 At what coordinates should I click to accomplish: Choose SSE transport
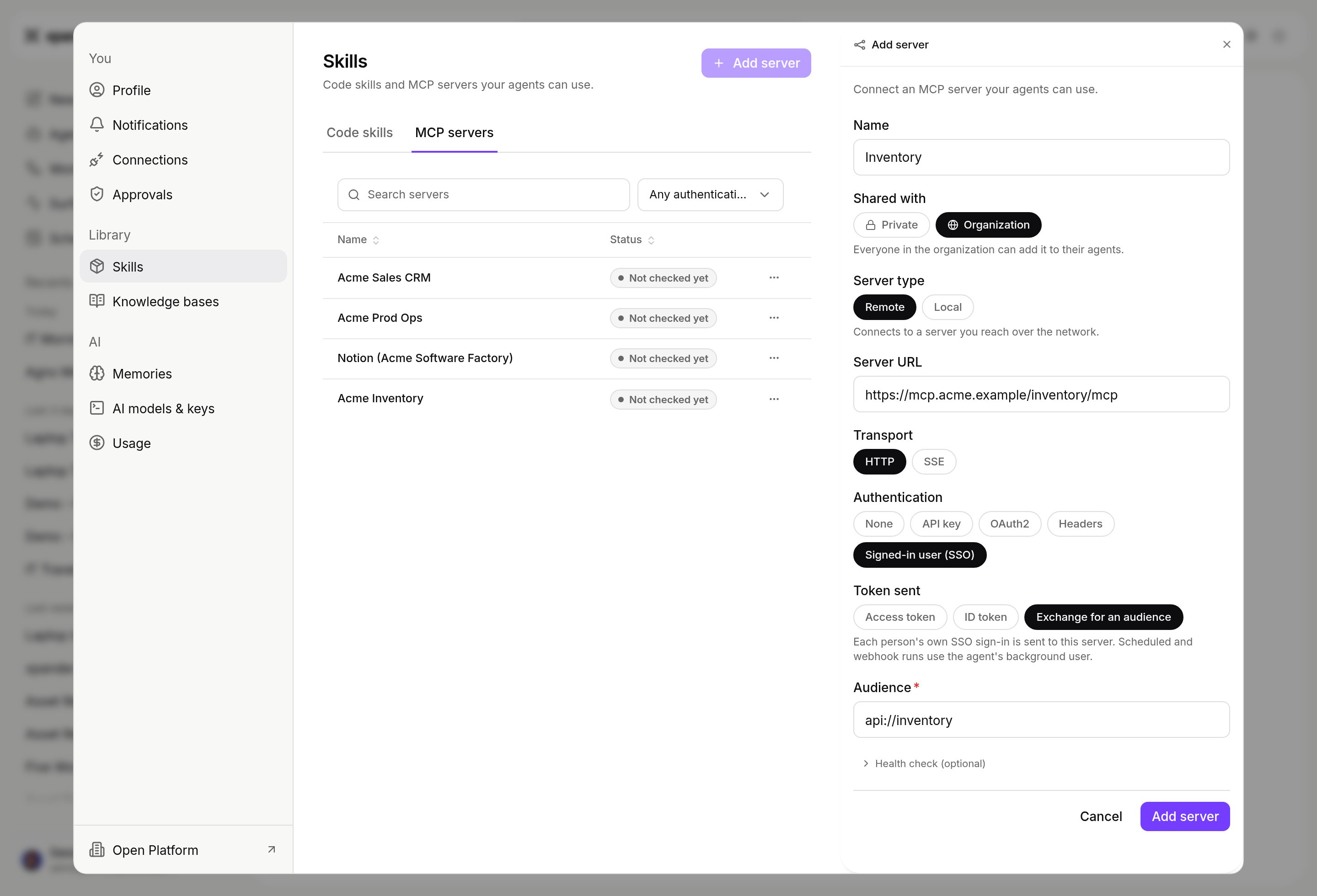(x=934, y=462)
